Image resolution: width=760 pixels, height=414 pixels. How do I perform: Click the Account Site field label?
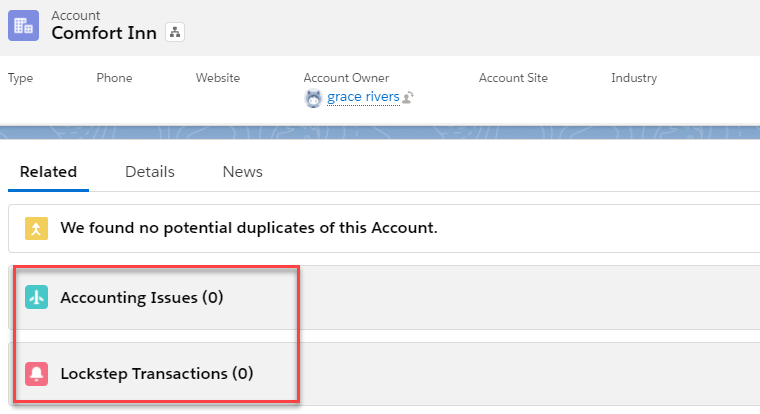point(513,78)
